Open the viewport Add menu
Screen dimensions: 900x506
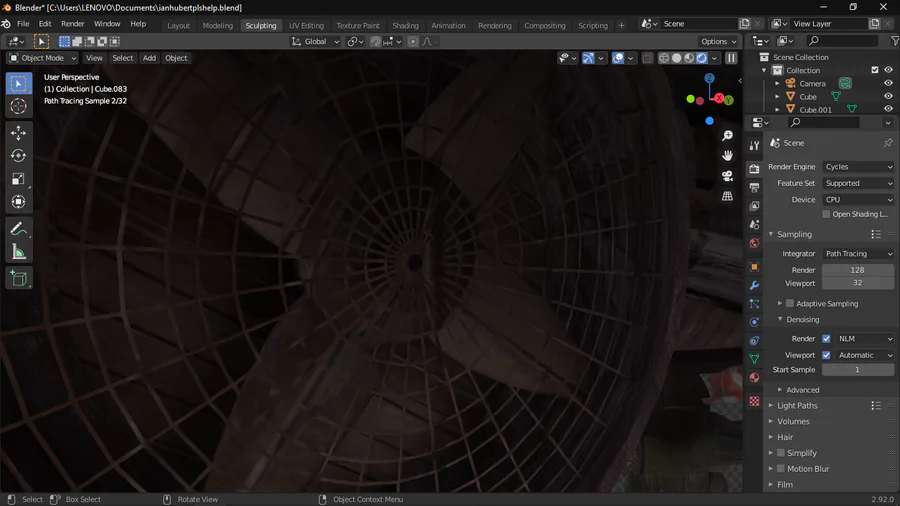coord(149,58)
